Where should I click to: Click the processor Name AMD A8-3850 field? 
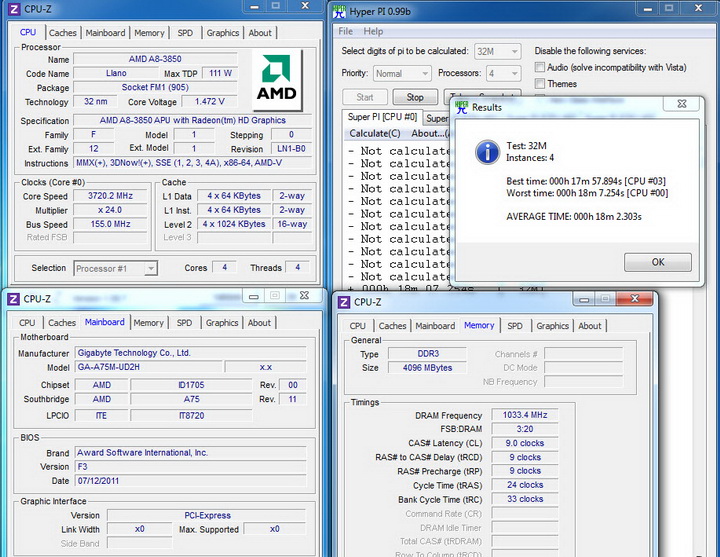coord(155,59)
